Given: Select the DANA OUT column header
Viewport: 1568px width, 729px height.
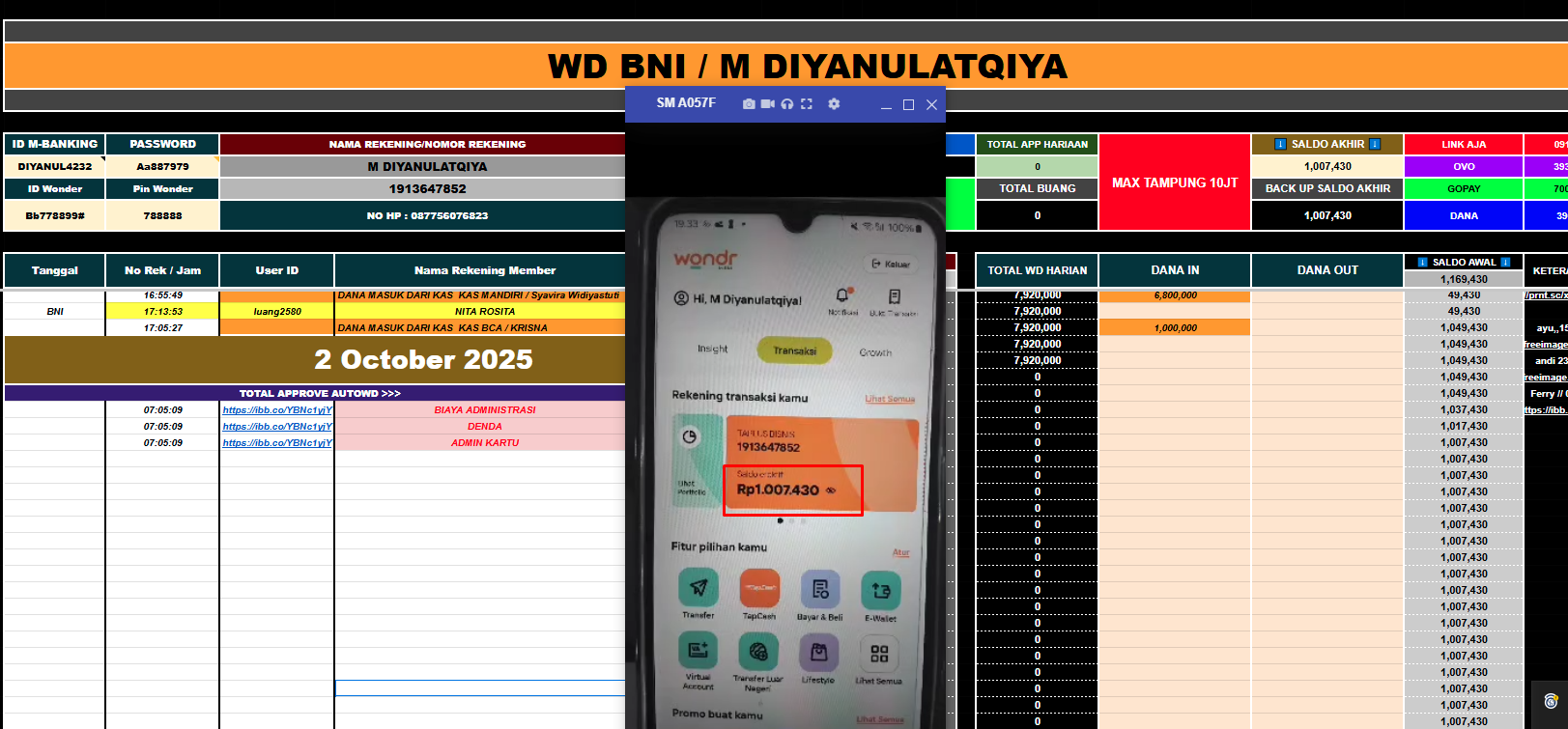Looking at the screenshot, I should tap(1327, 270).
